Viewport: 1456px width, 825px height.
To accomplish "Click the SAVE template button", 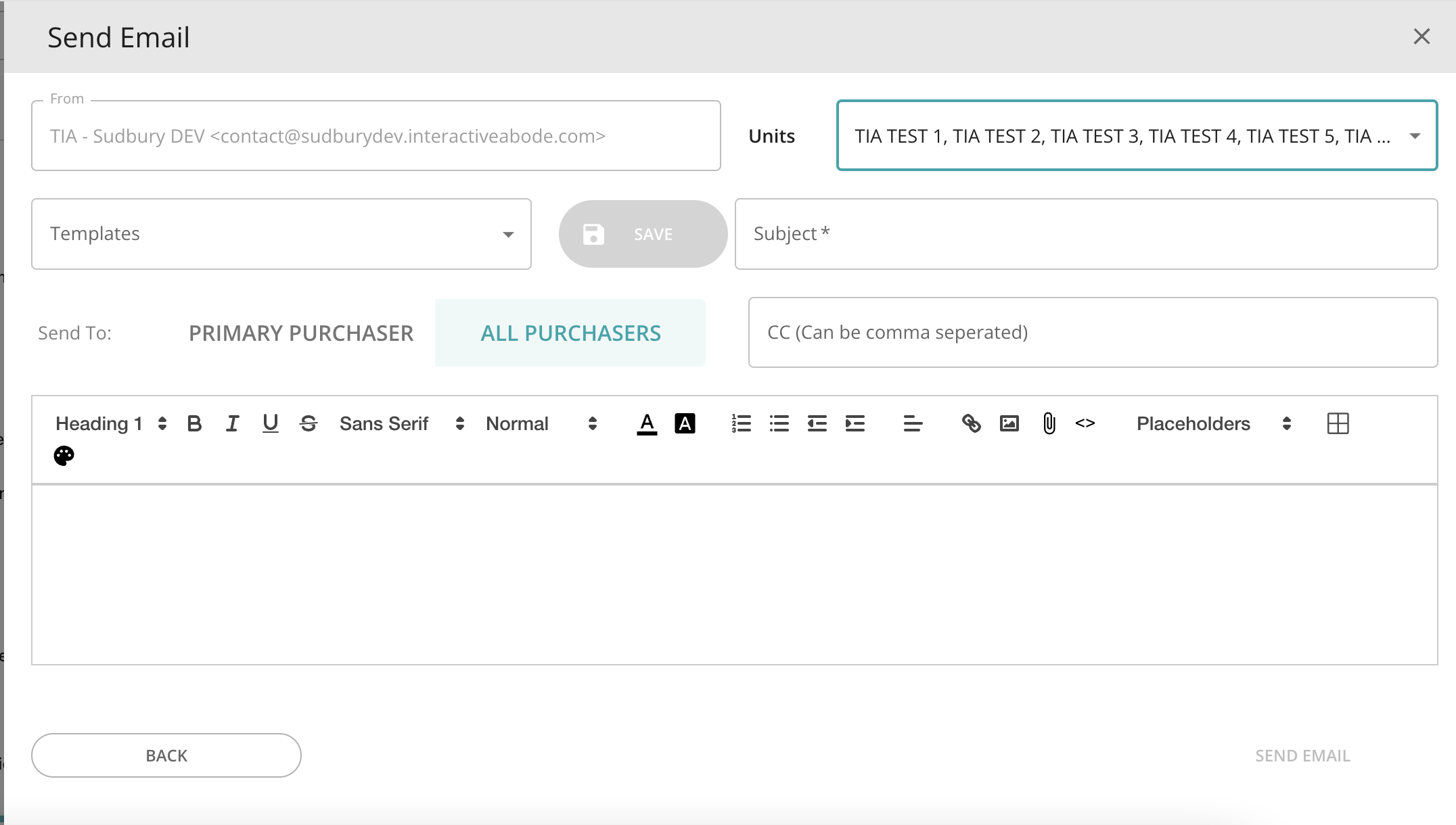I will [x=643, y=234].
